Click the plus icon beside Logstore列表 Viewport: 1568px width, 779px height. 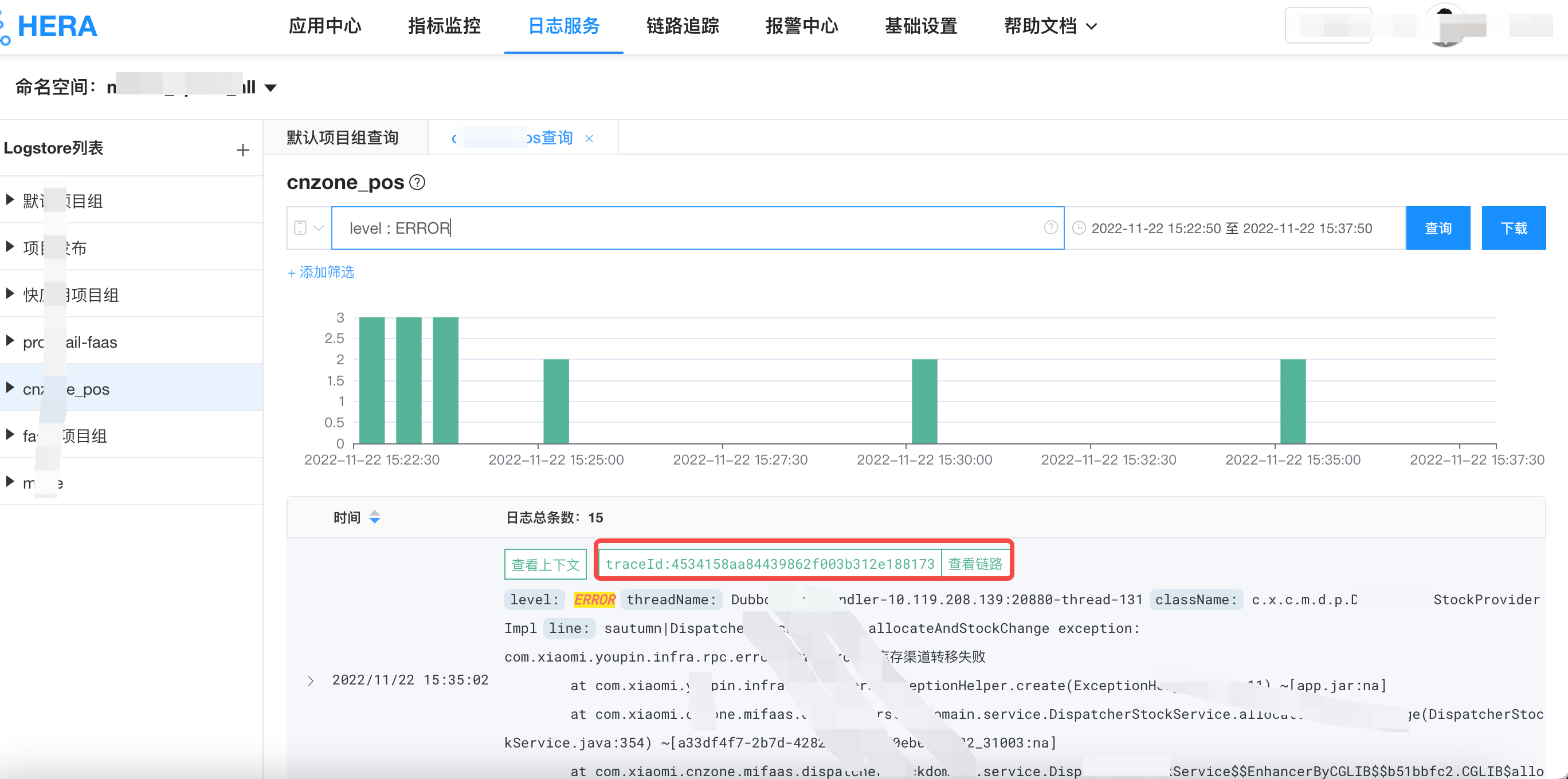pyautogui.click(x=243, y=149)
